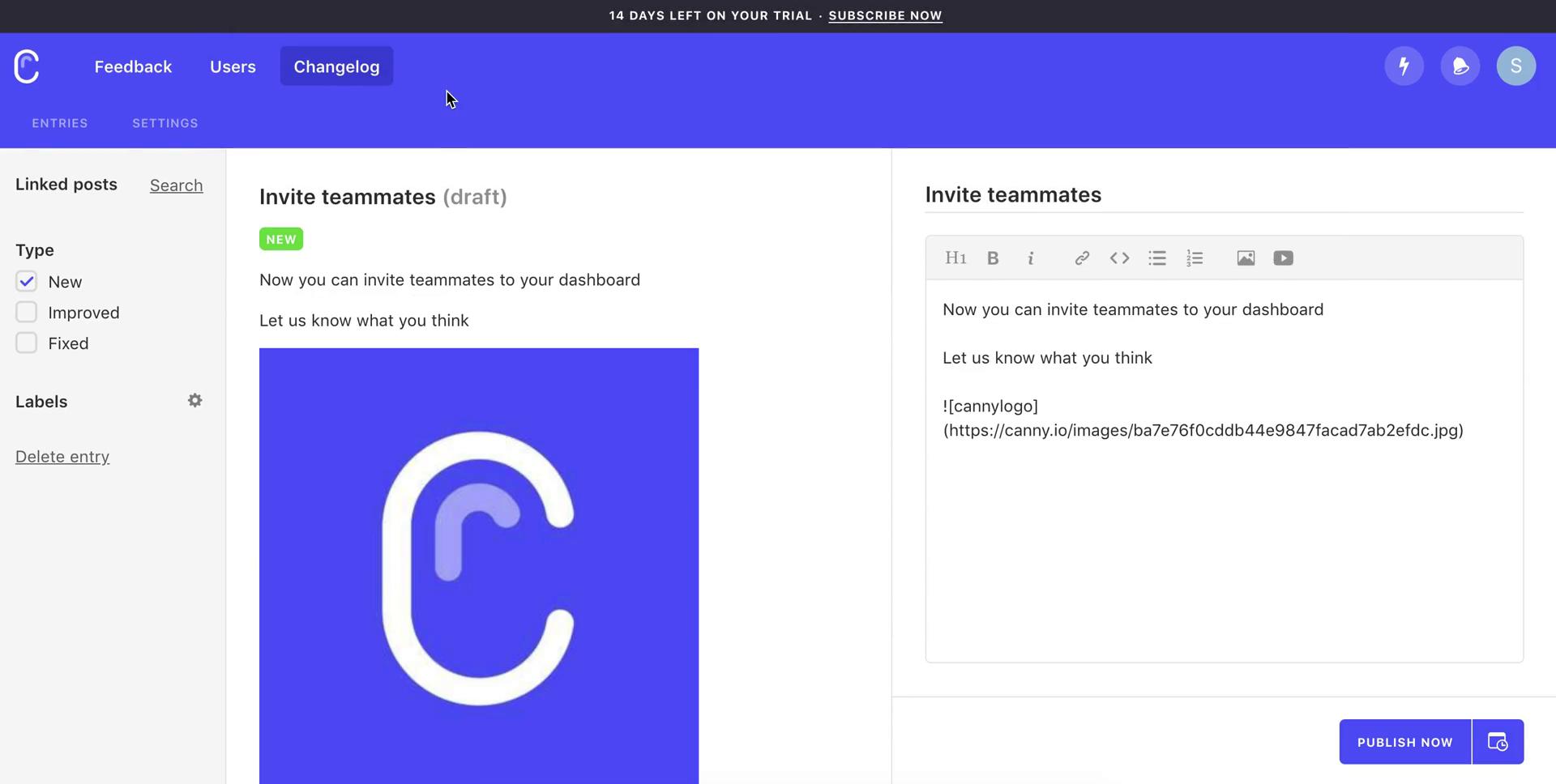The image size is (1556, 784).
Task: Add a bulleted list
Action: [1157, 258]
